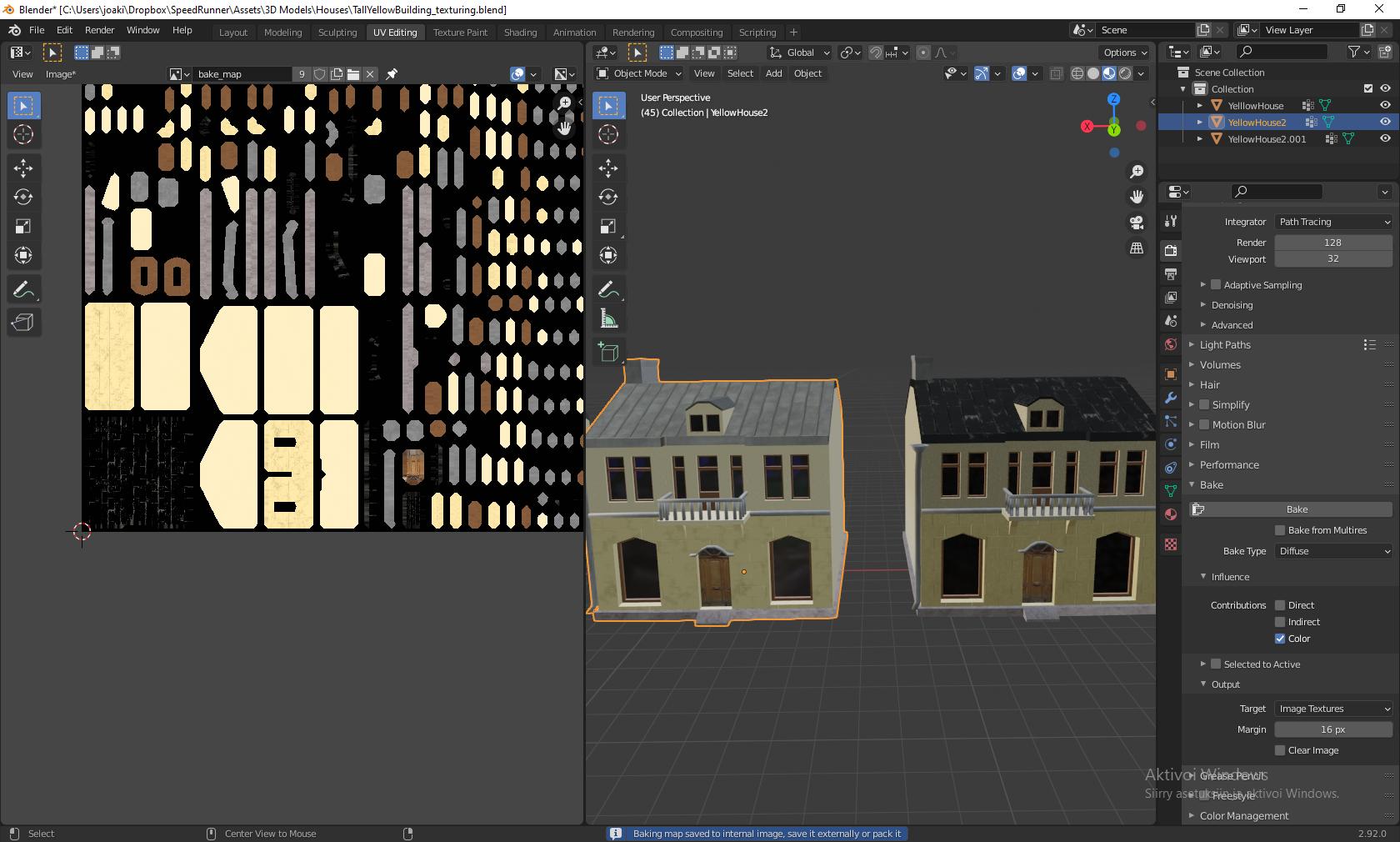Enable the Indirect contribution checkbox

click(x=1280, y=622)
